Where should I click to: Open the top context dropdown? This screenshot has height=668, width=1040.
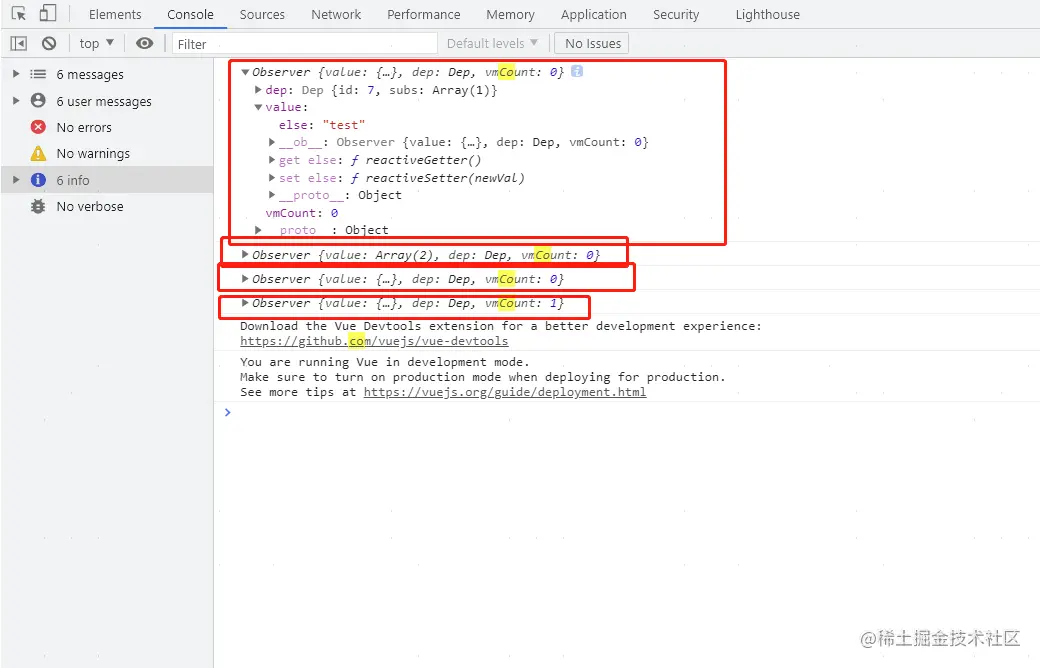click(96, 44)
